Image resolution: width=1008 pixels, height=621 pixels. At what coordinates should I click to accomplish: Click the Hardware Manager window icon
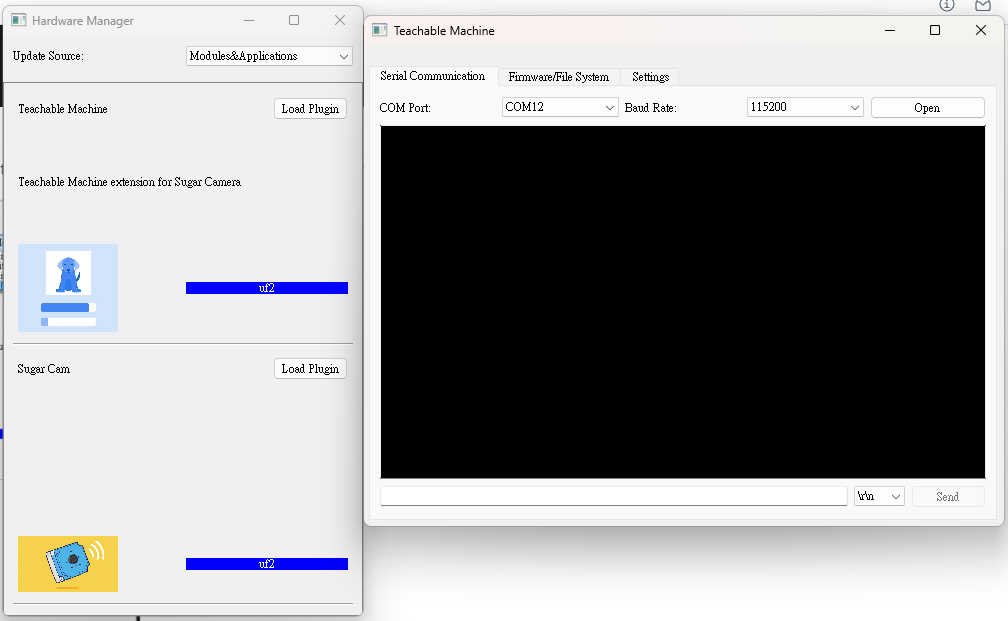pos(19,20)
